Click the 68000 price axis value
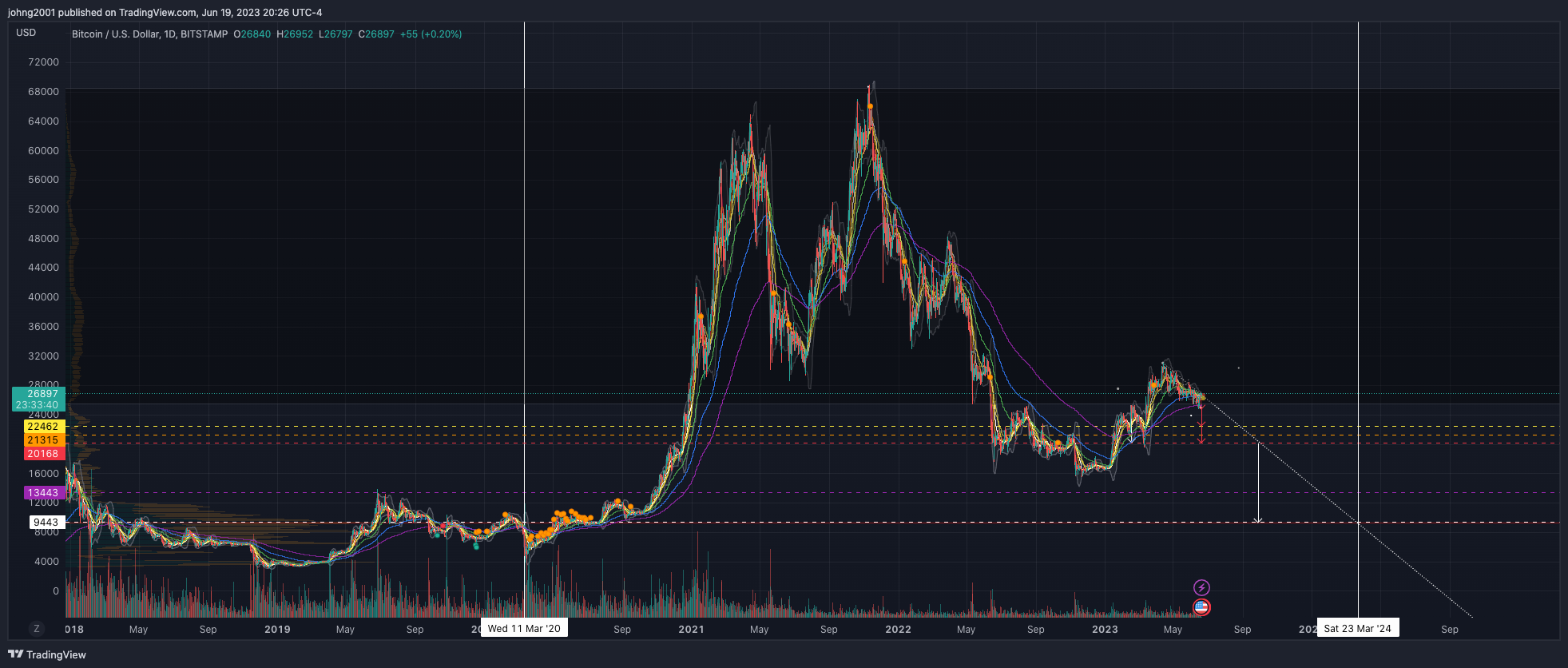Screen dimensions: 1568x668 [43, 92]
